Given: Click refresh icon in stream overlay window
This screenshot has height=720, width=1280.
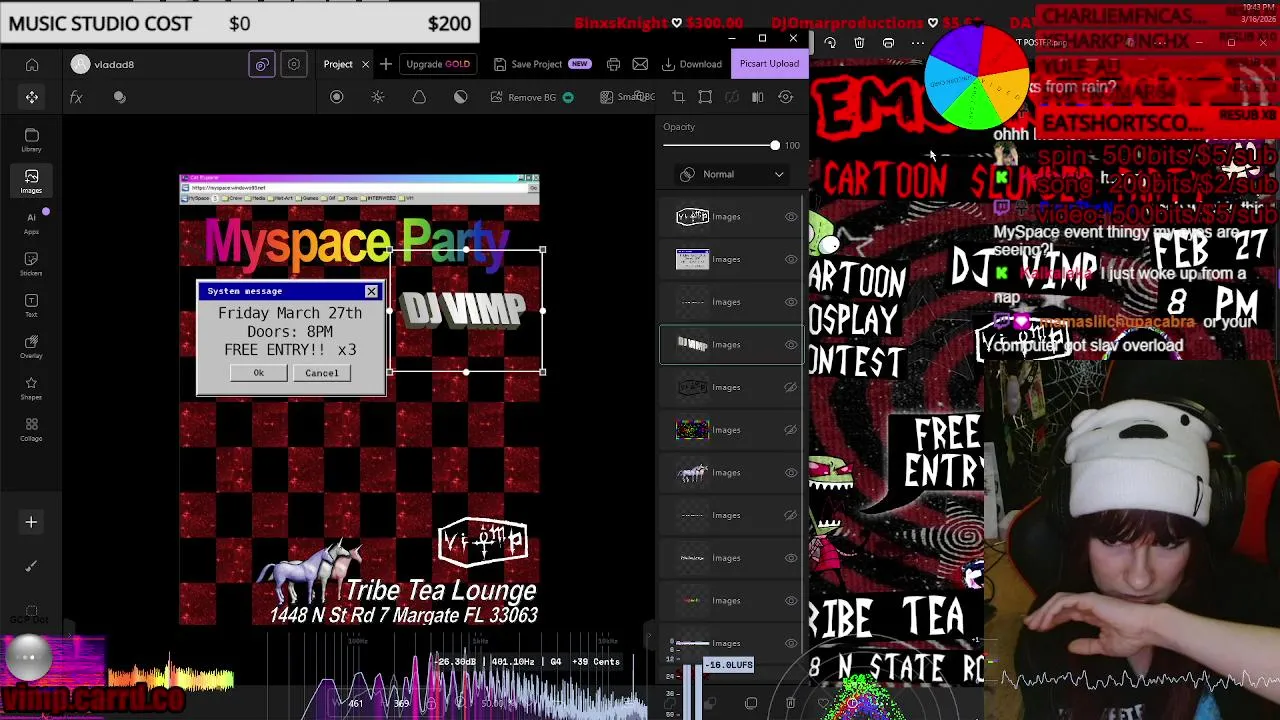Looking at the screenshot, I should (830, 43).
